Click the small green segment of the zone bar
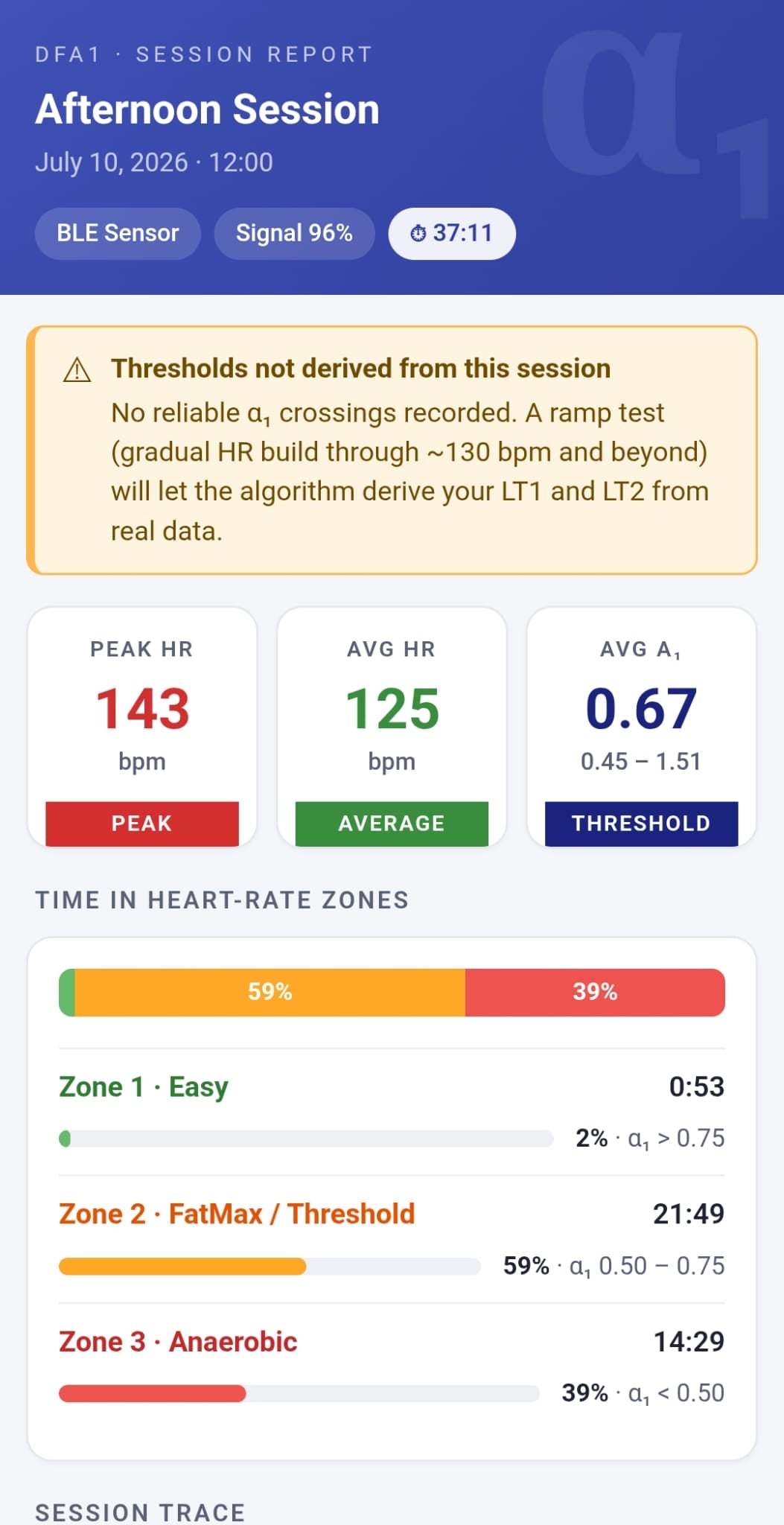Viewport: 784px width, 1525px height. click(67, 993)
